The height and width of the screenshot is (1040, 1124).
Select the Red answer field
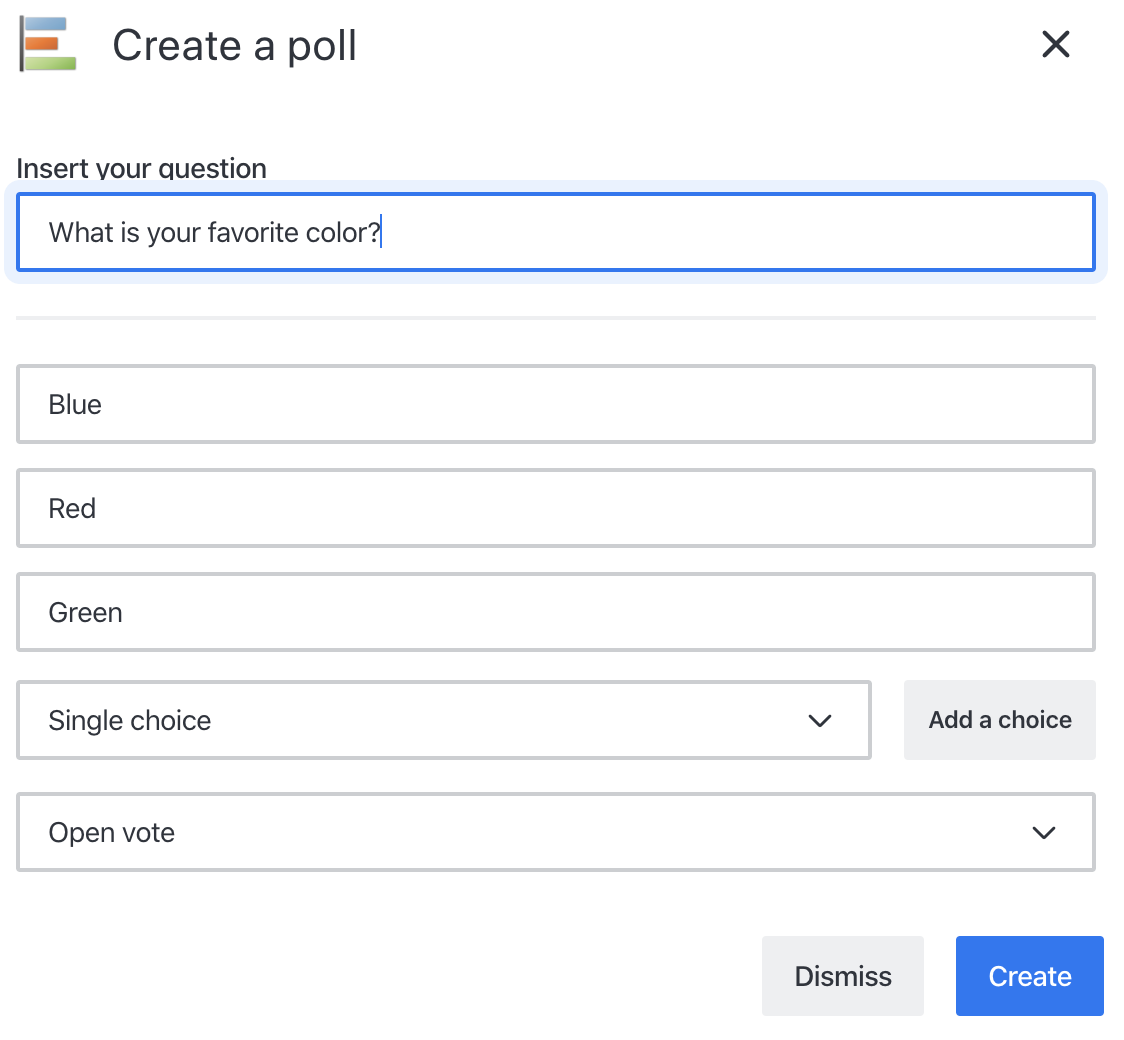tap(556, 508)
